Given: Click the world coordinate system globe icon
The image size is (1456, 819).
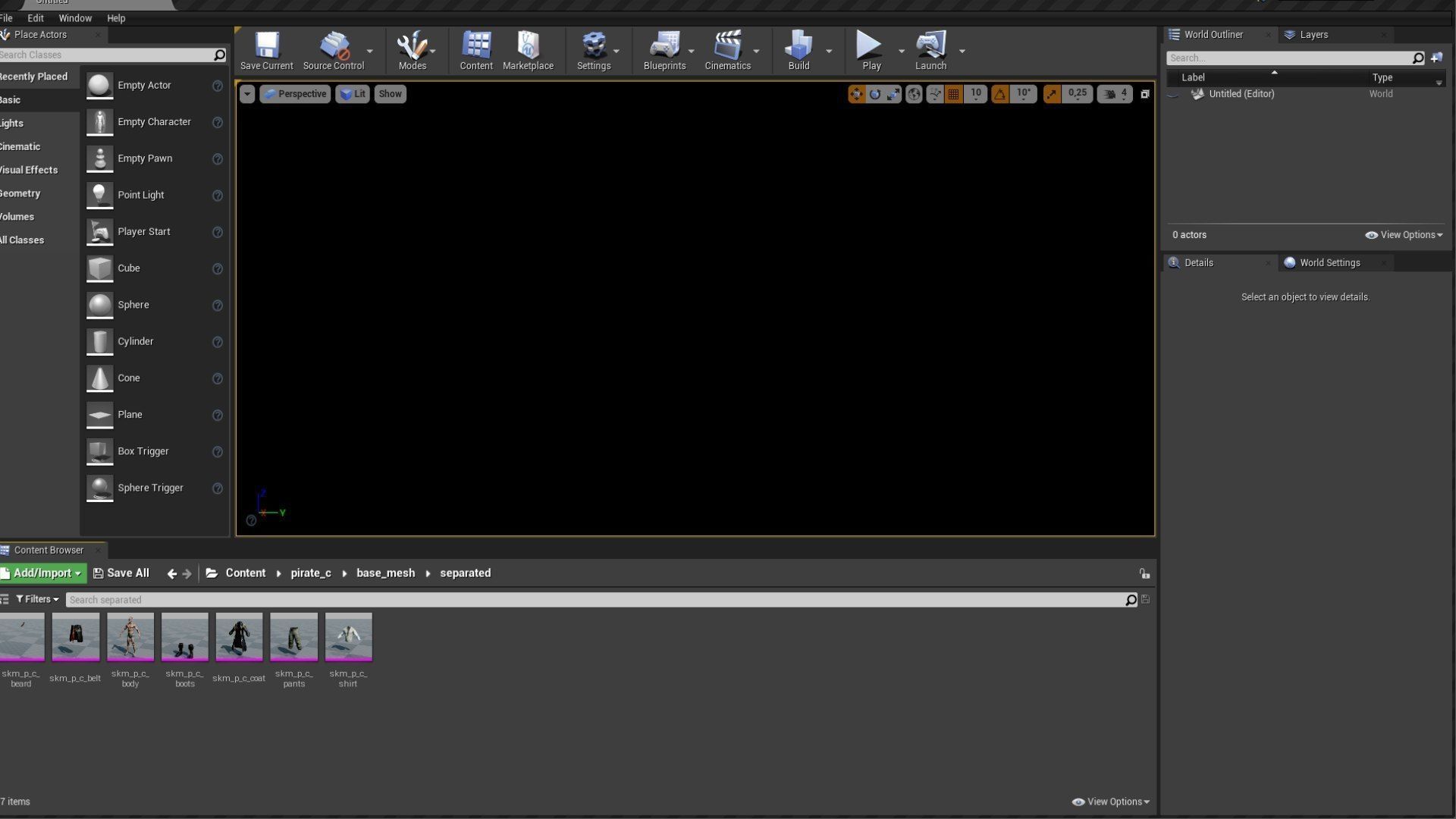Looking at the screenshot, I should (x=914, y=94).
